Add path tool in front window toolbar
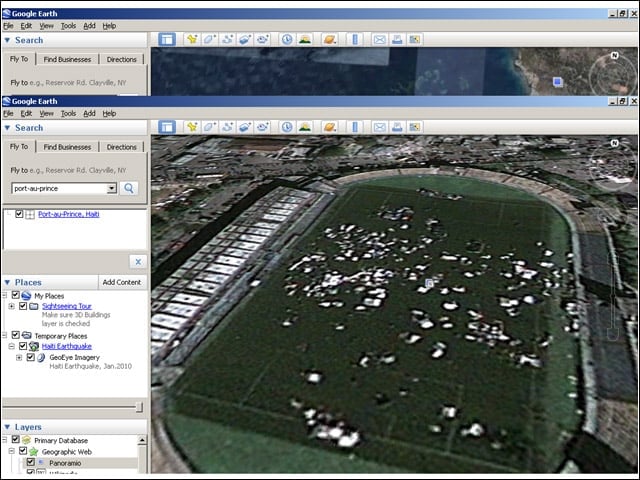 (x=227, y=127)
